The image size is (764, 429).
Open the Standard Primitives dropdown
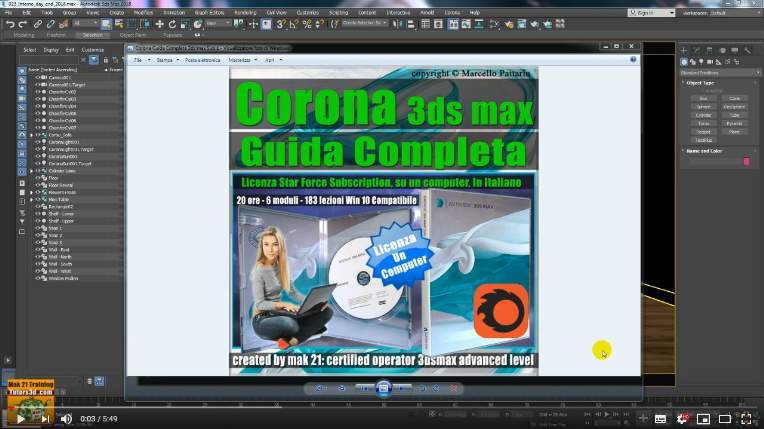(x=720, y=73)
